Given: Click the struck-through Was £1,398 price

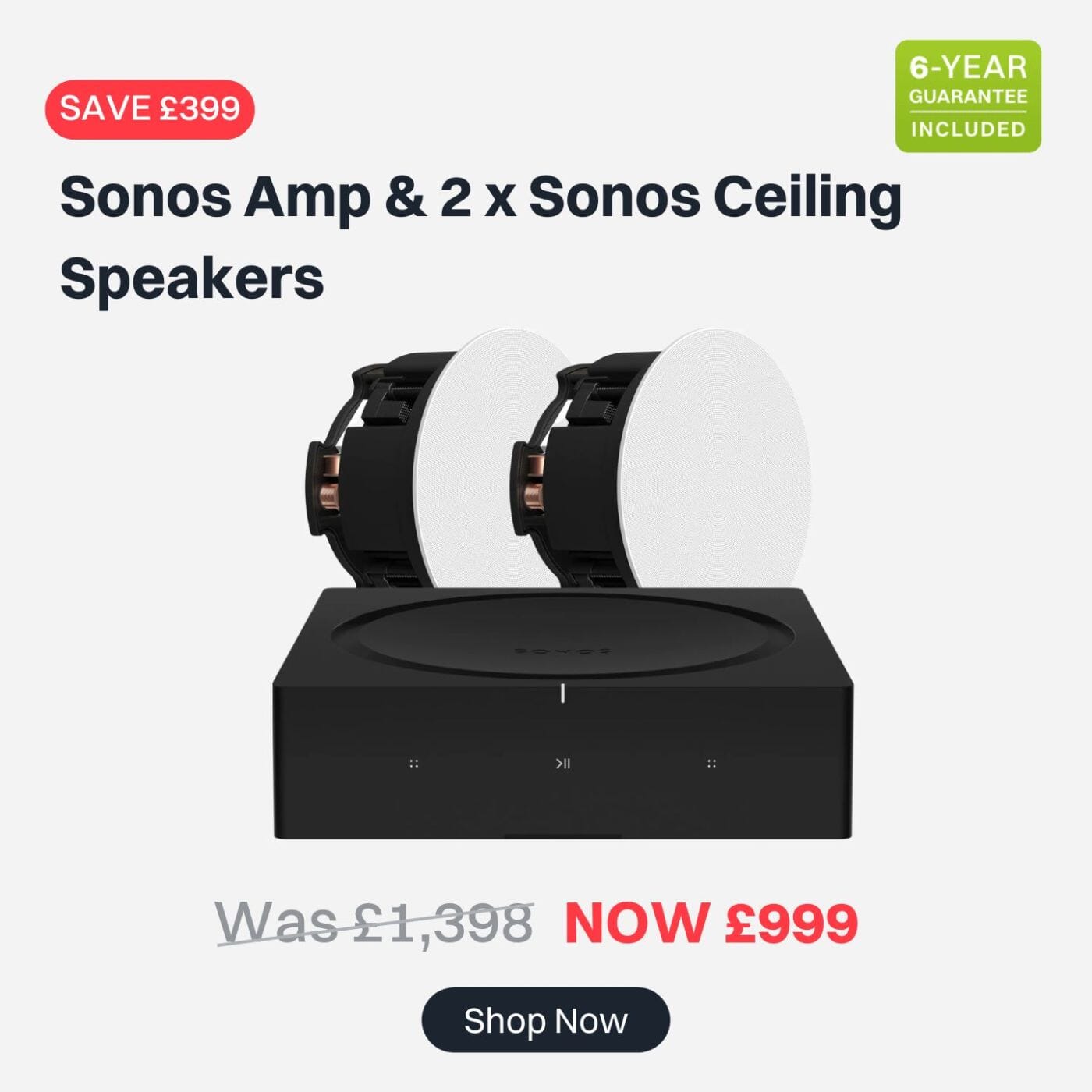Looking at the screenshot, I should point(374,924).
